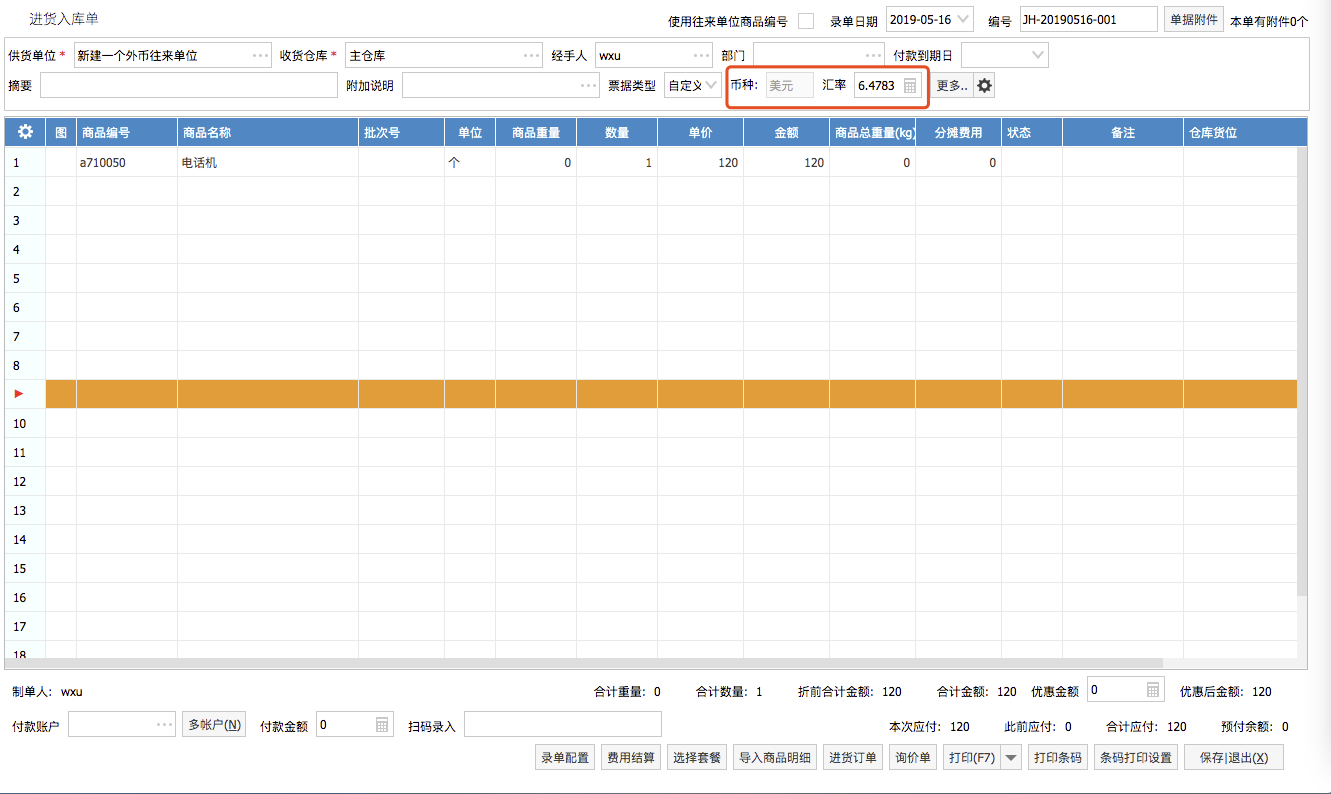Image resolution: width=1331 pixels, height=794 pixels.
Task: Click 保存|退出(X) button
Action: tap(1233, 758)
